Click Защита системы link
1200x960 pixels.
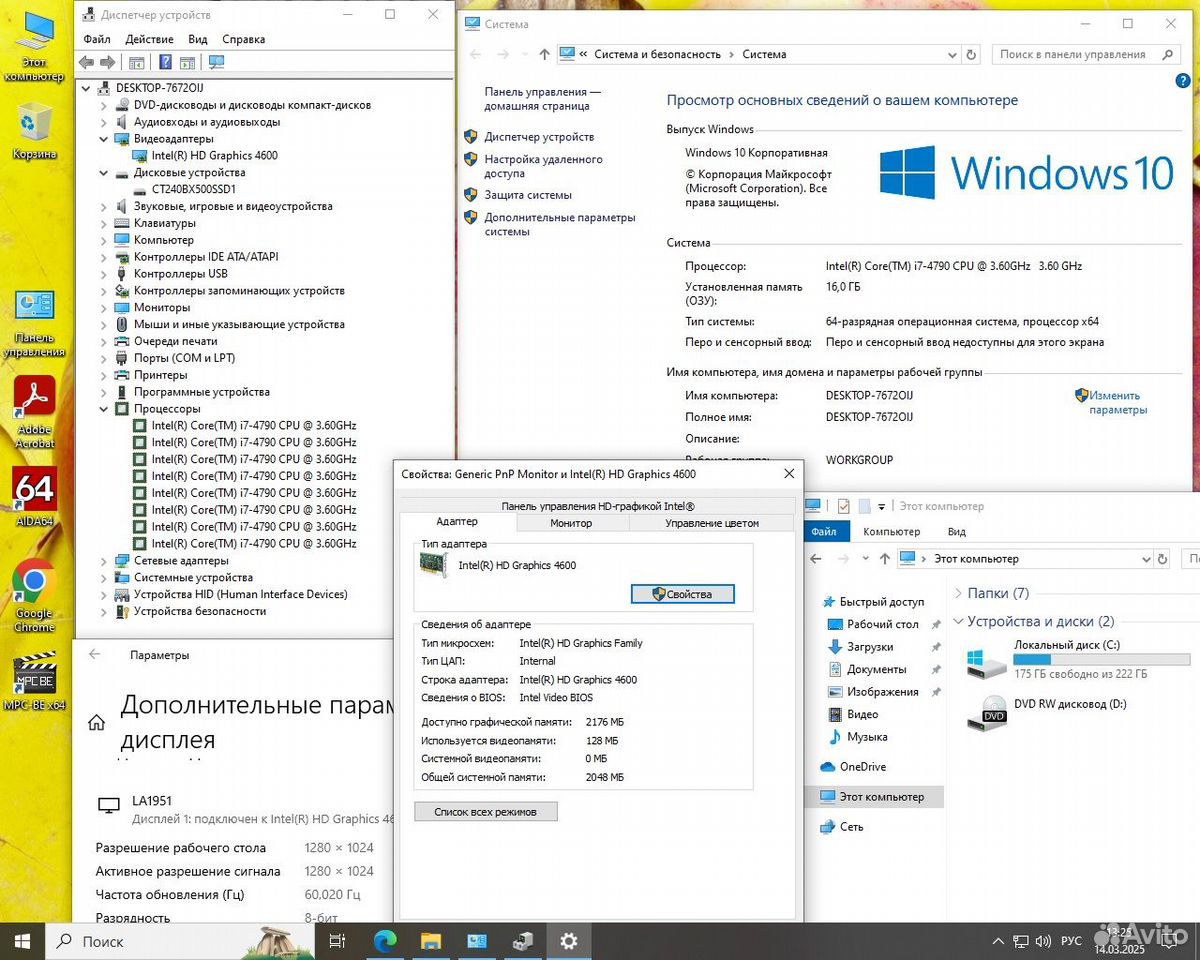pos(528,195)
